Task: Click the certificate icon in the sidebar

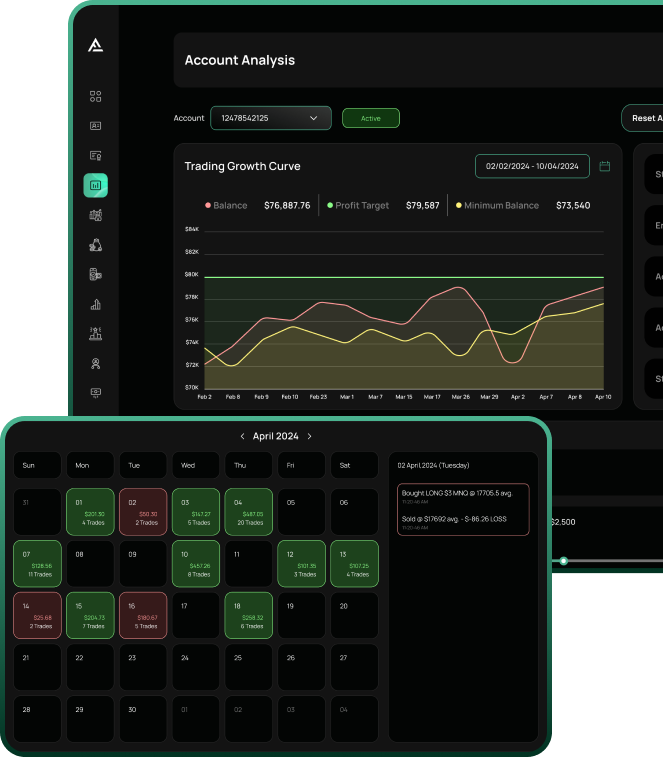Action: pos(96,156)
